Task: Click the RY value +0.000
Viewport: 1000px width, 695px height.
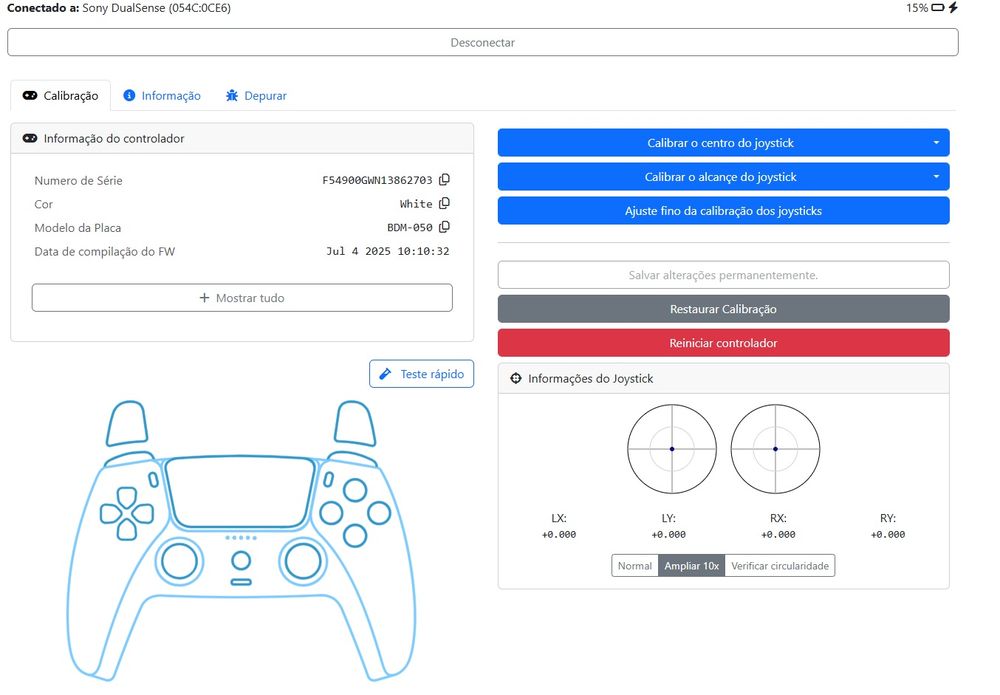Action: click(888, 534)
